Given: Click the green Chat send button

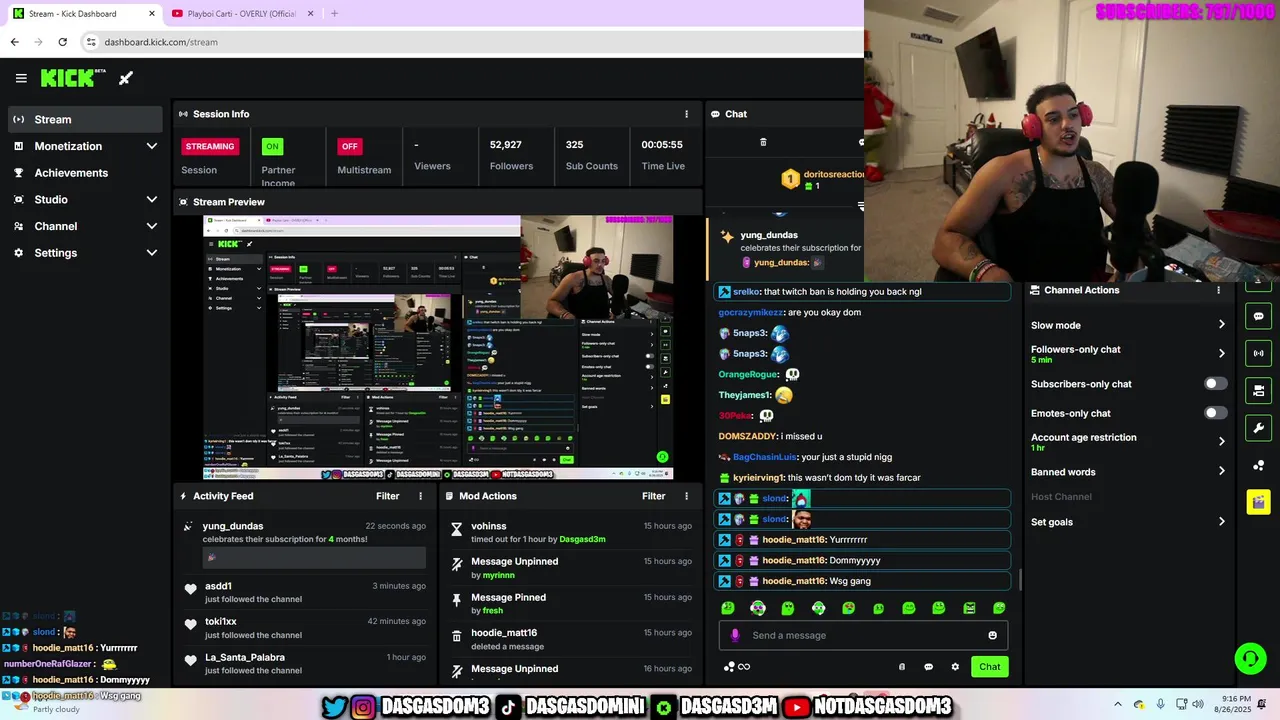Looking at the screenshot, I should (989, 667).
